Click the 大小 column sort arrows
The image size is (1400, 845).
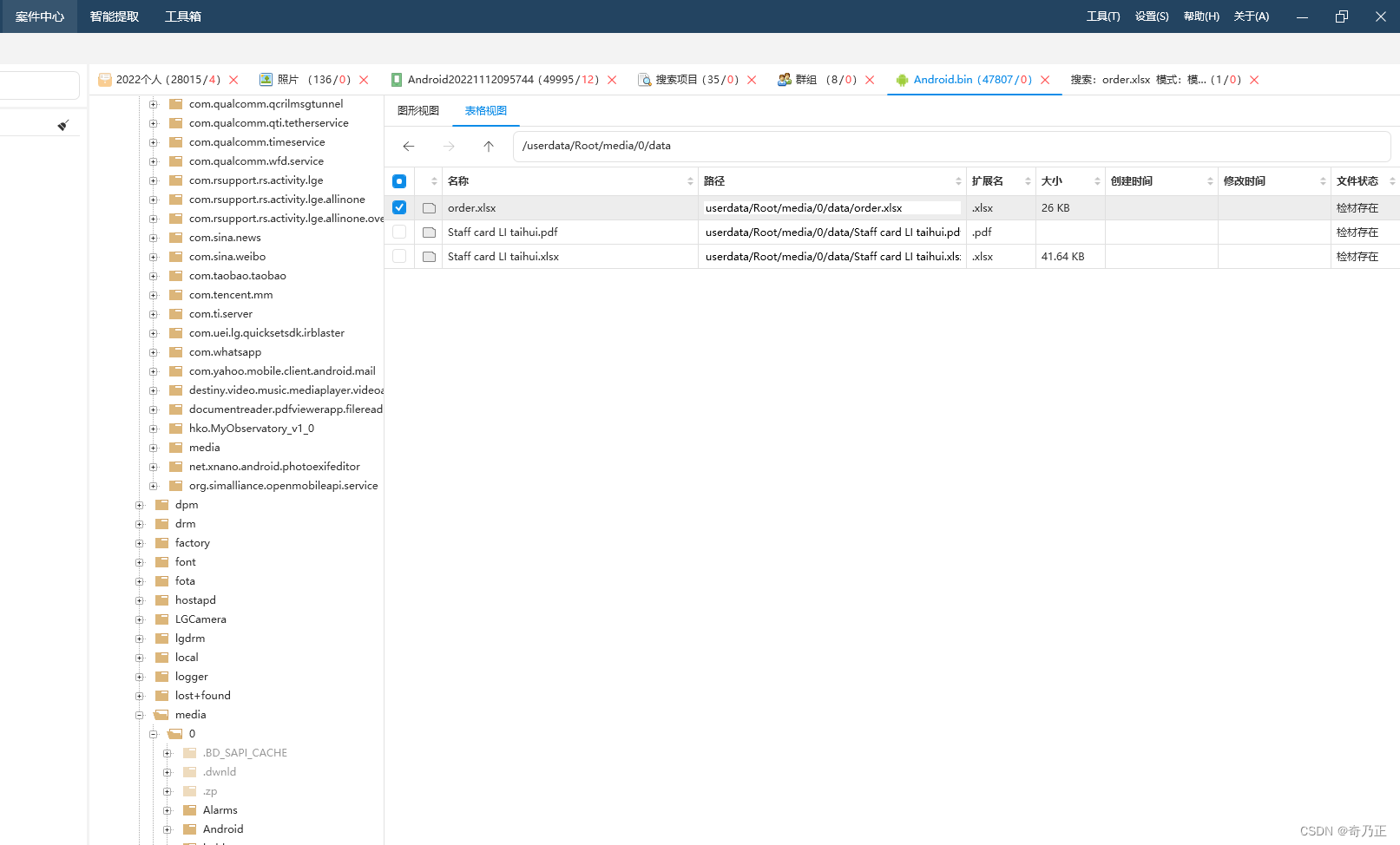(1097, 181)
